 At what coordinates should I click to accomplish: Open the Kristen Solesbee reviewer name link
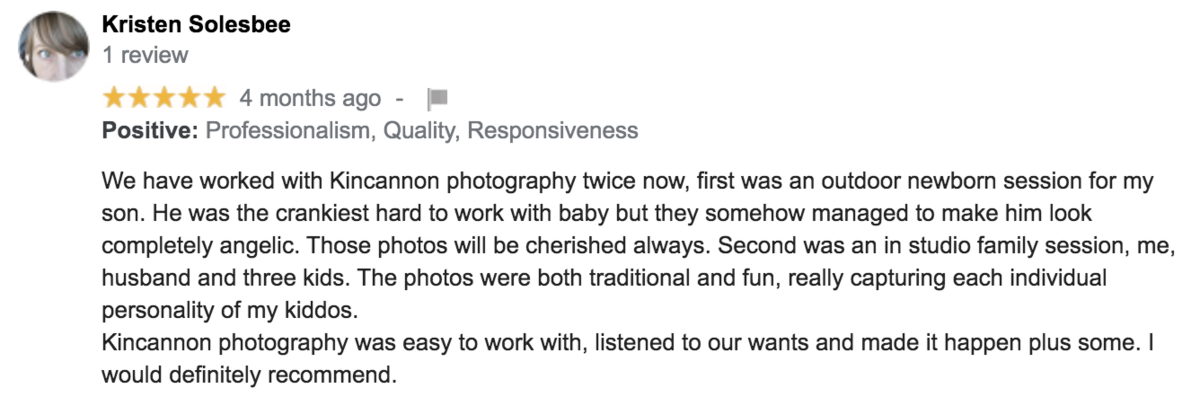tap(196, 24)
